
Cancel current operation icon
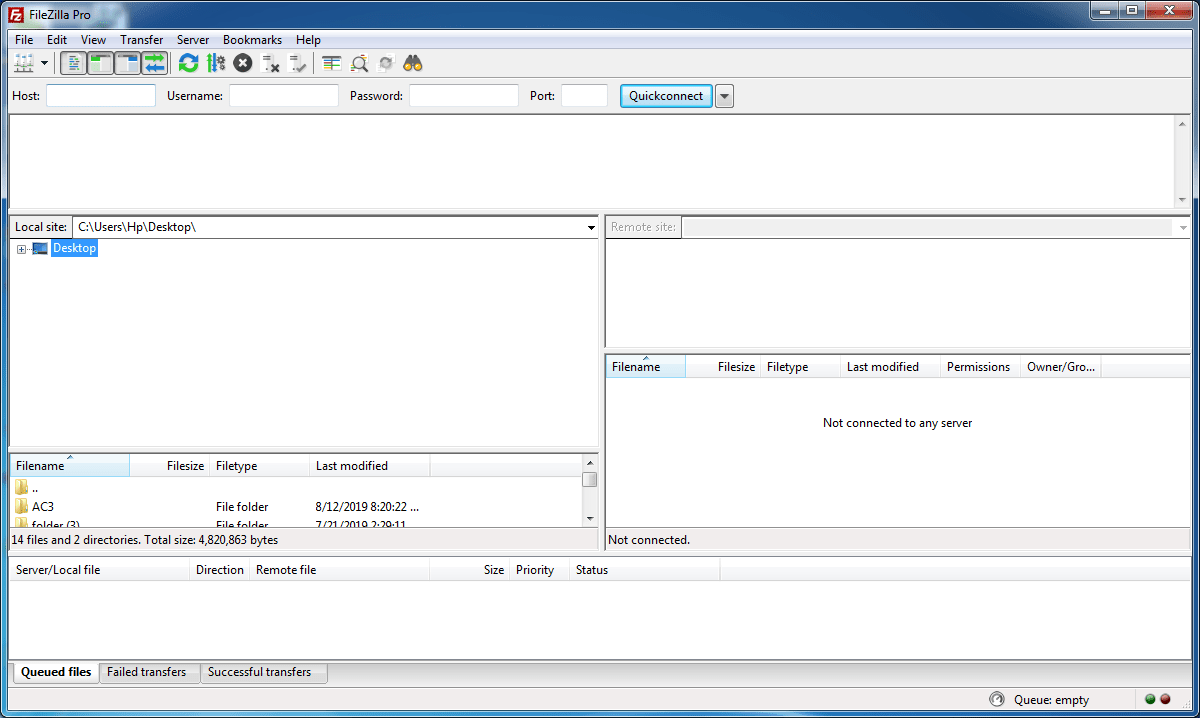click(242, 63)
